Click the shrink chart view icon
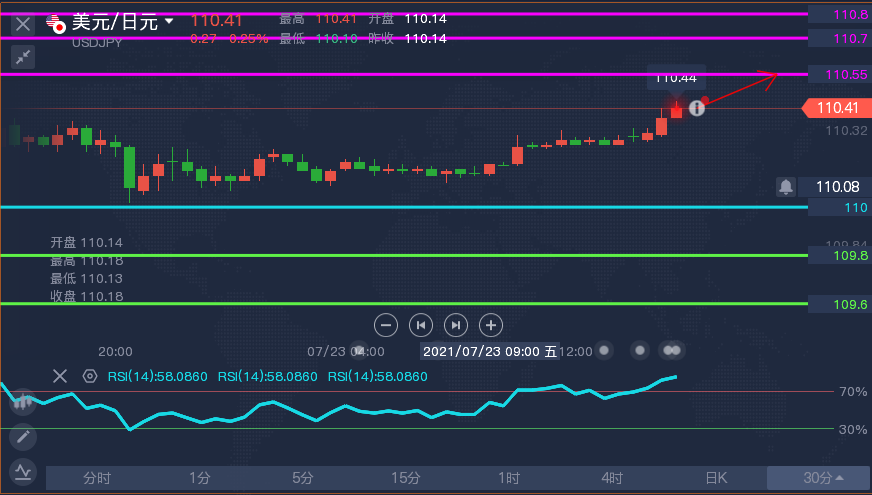 (x=22, y=56)
